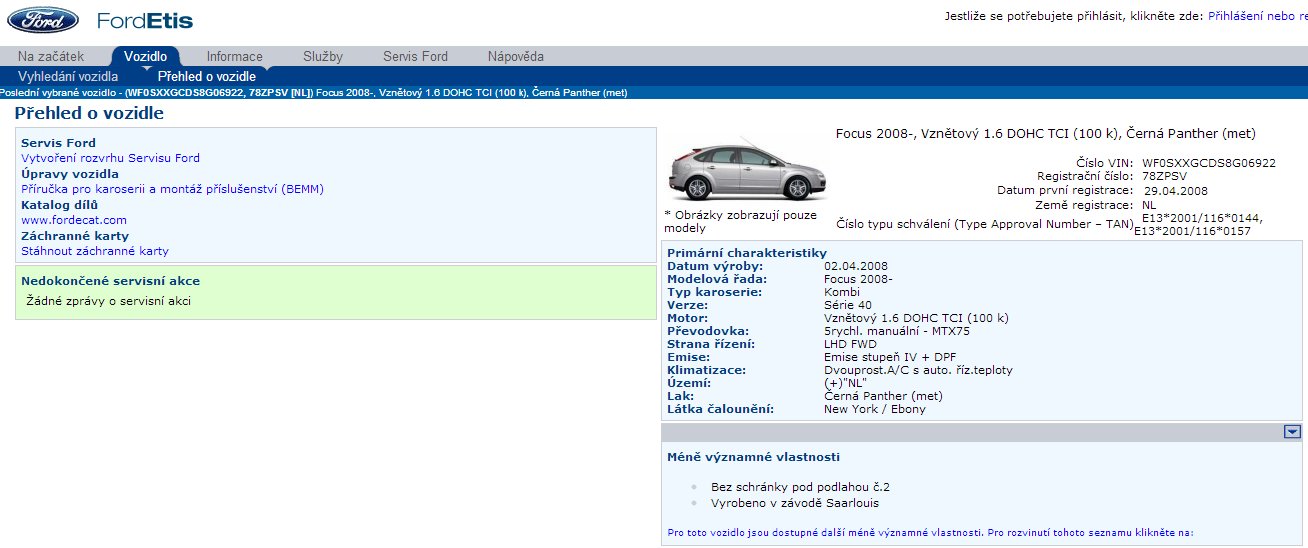Click Stáhnout záchranné karty link
The width and height of the screenshot is (1308, 548).
[95, 251]
